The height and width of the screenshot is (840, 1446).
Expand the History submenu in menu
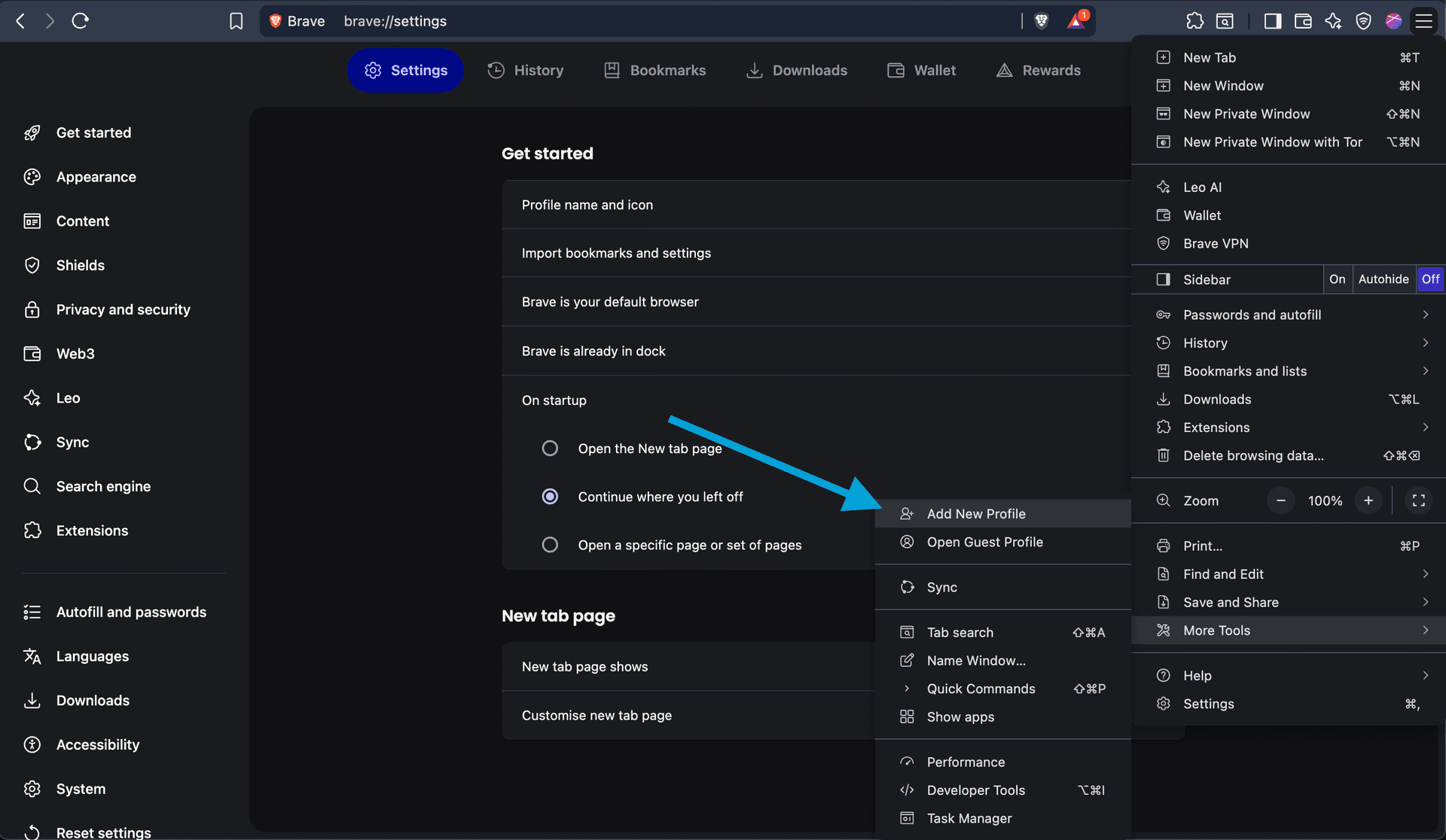tap(1288, 343)
